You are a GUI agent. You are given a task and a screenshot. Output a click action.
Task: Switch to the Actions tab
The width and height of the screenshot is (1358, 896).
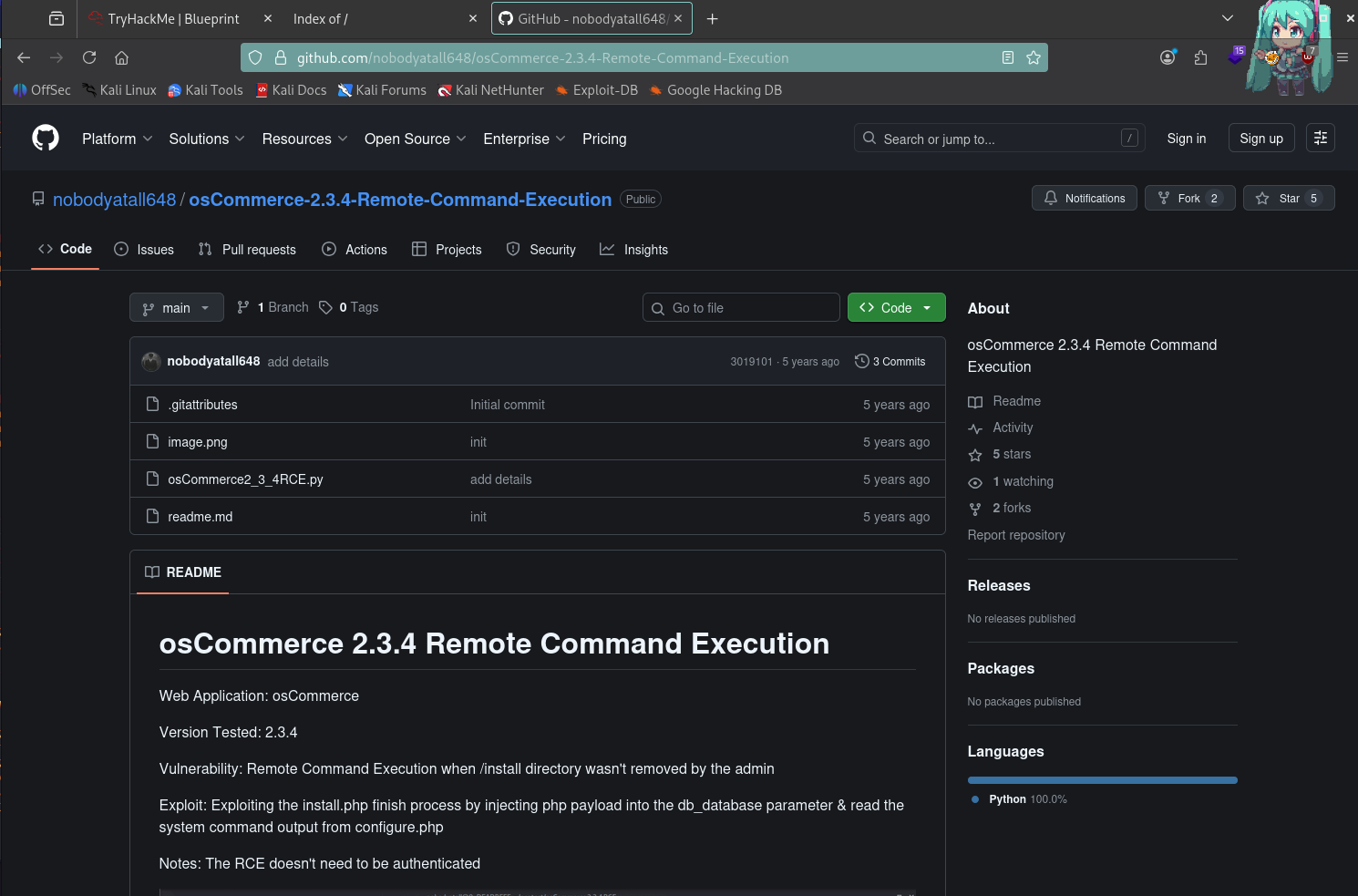point(355,249)
